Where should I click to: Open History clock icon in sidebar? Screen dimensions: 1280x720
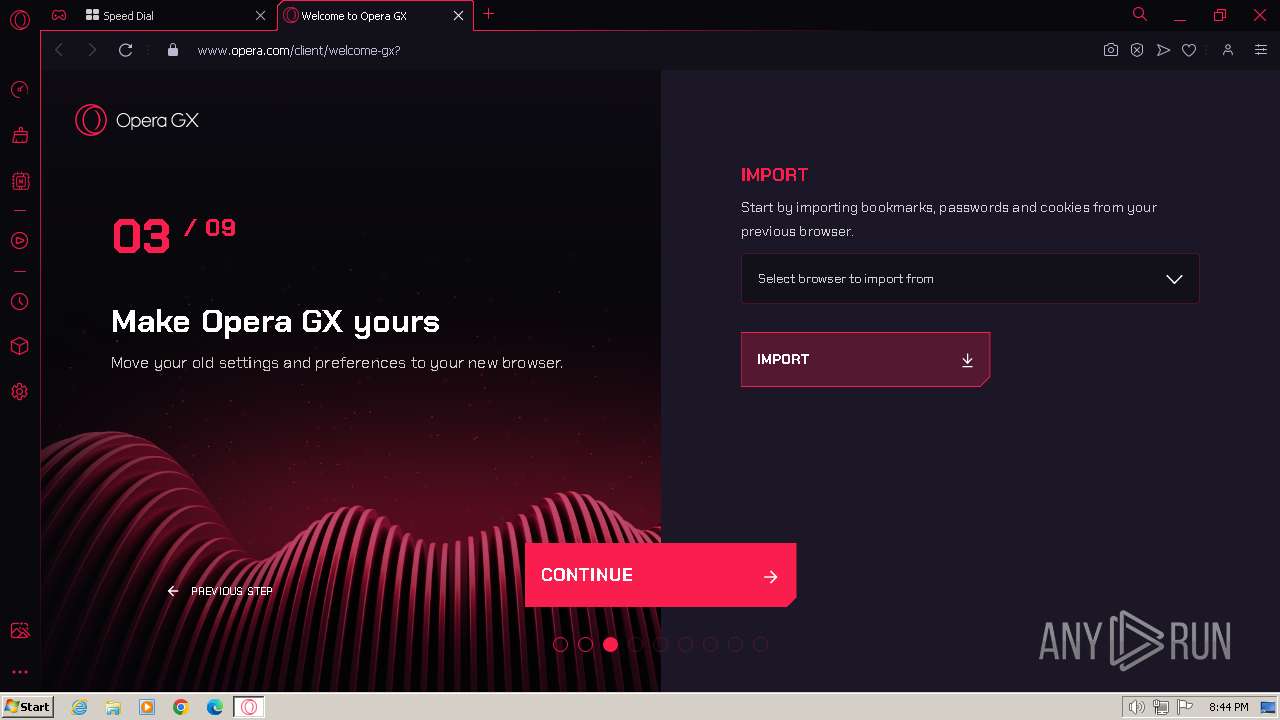click(x=19, y=301)
